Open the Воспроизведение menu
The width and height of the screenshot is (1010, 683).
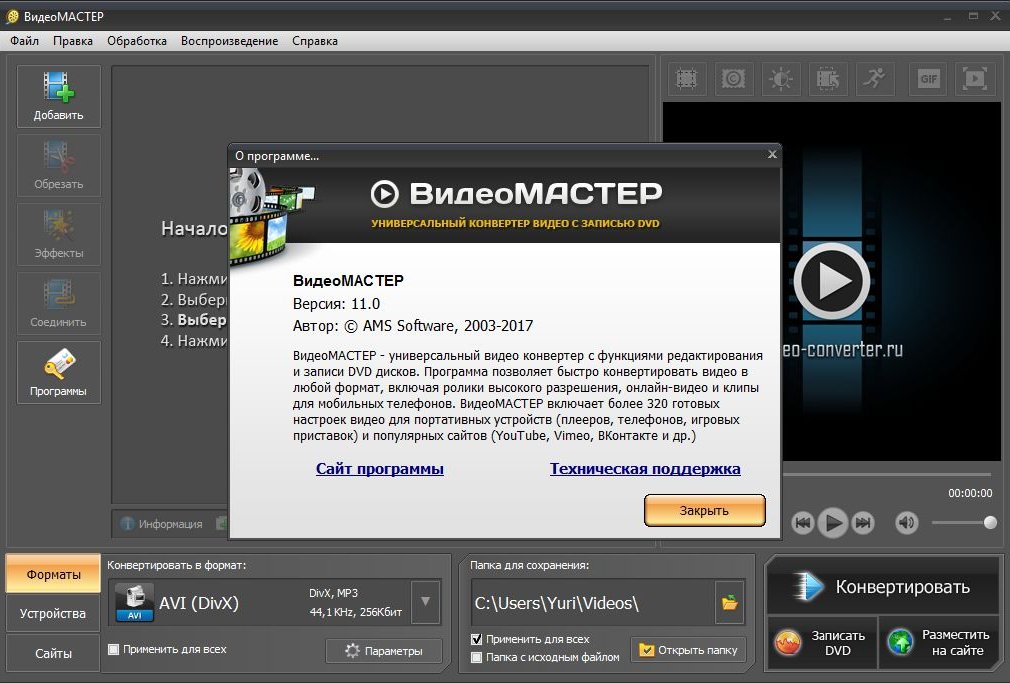coord(229,41)
